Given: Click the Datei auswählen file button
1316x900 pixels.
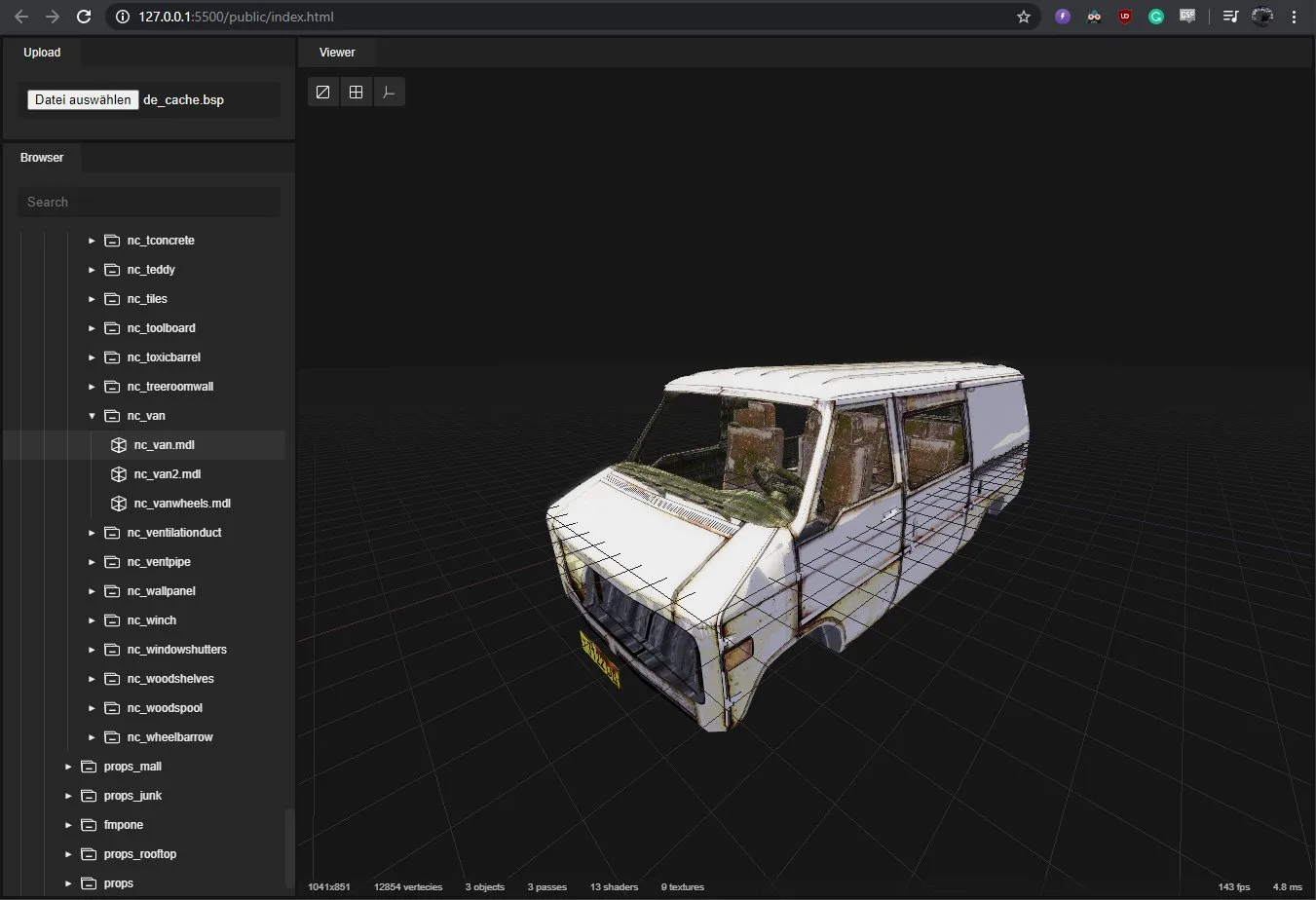Looking at the screenshot, I should pyautogui.click(x=83, y=99).
